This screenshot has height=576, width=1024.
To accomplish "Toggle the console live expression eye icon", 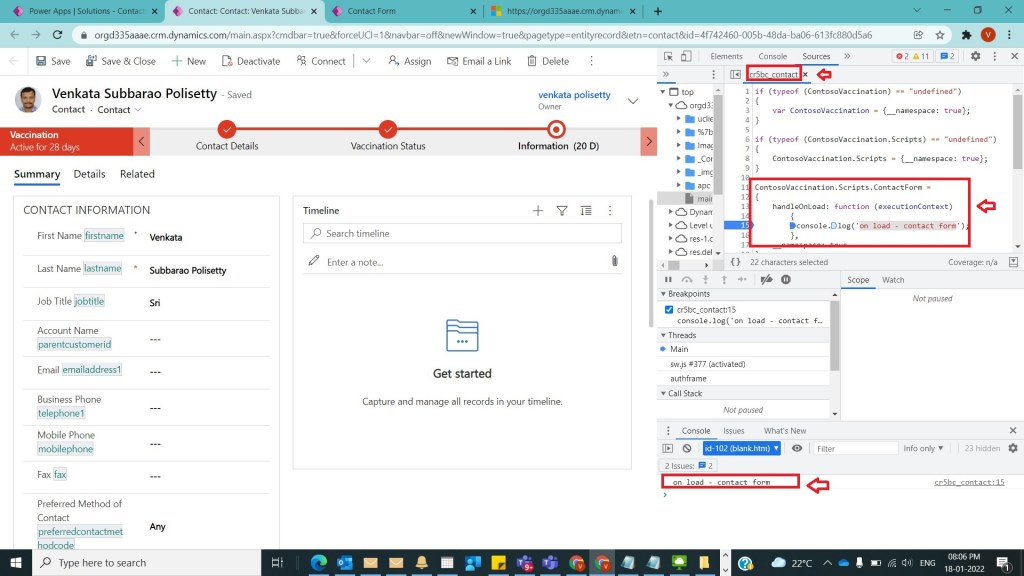I will (797, 448).
